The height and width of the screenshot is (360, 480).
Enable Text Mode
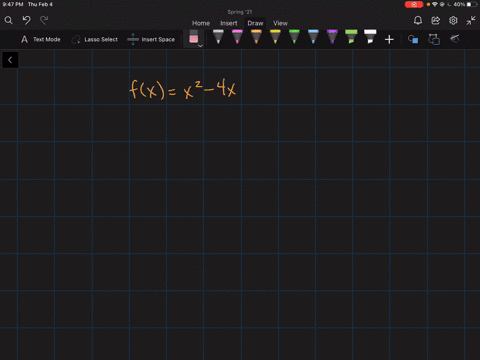[41, 39]
